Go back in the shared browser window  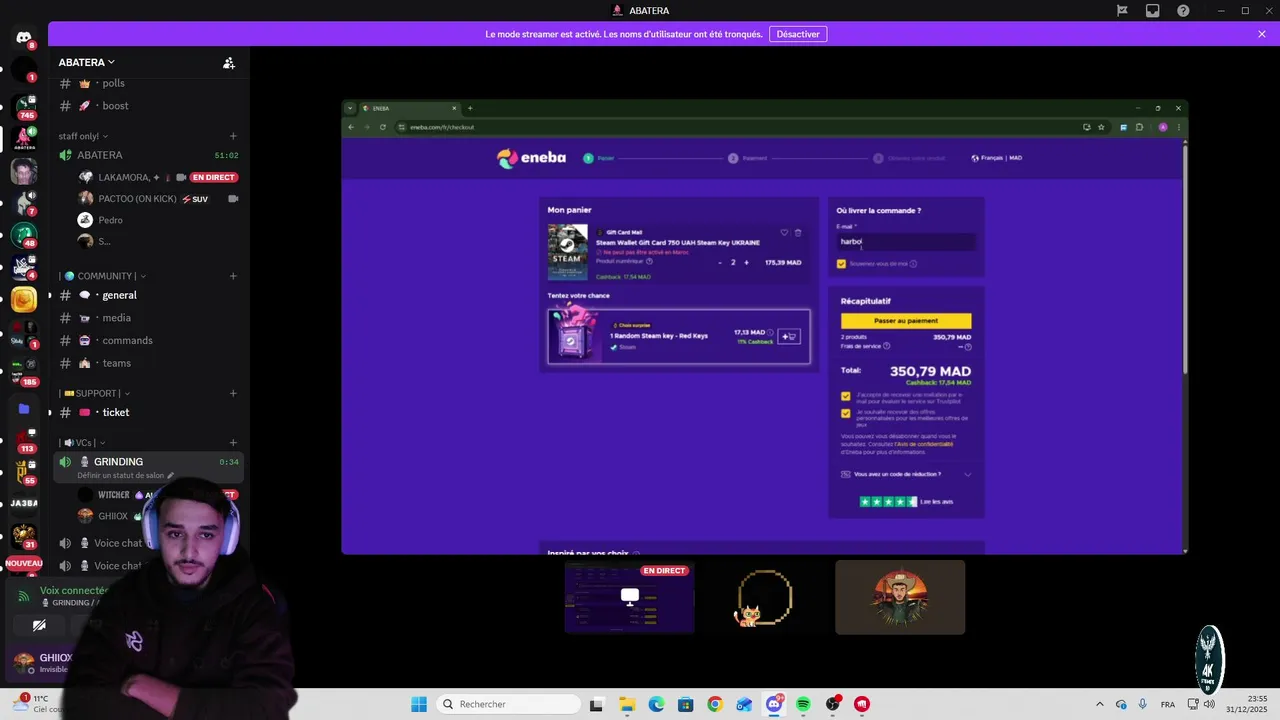351,127
